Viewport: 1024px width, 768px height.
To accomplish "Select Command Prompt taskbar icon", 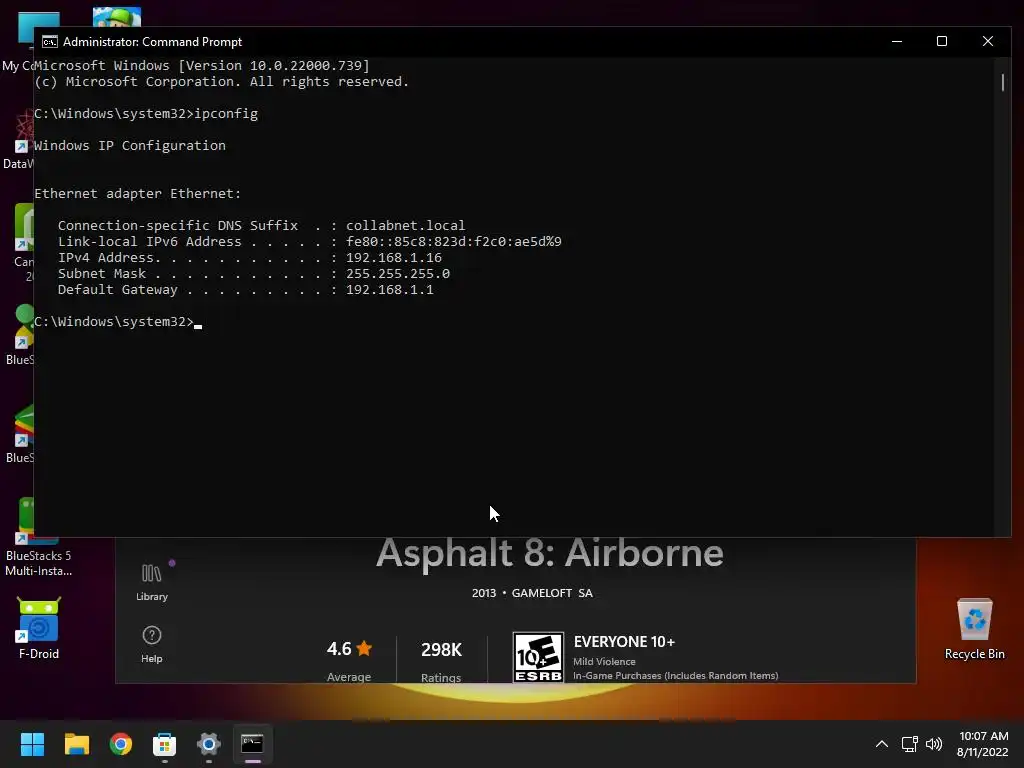I will [253, 744].
